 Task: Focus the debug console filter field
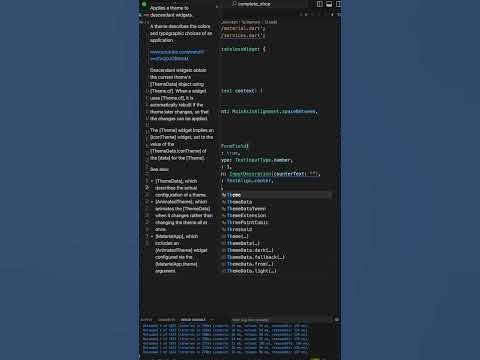(280, 320)
